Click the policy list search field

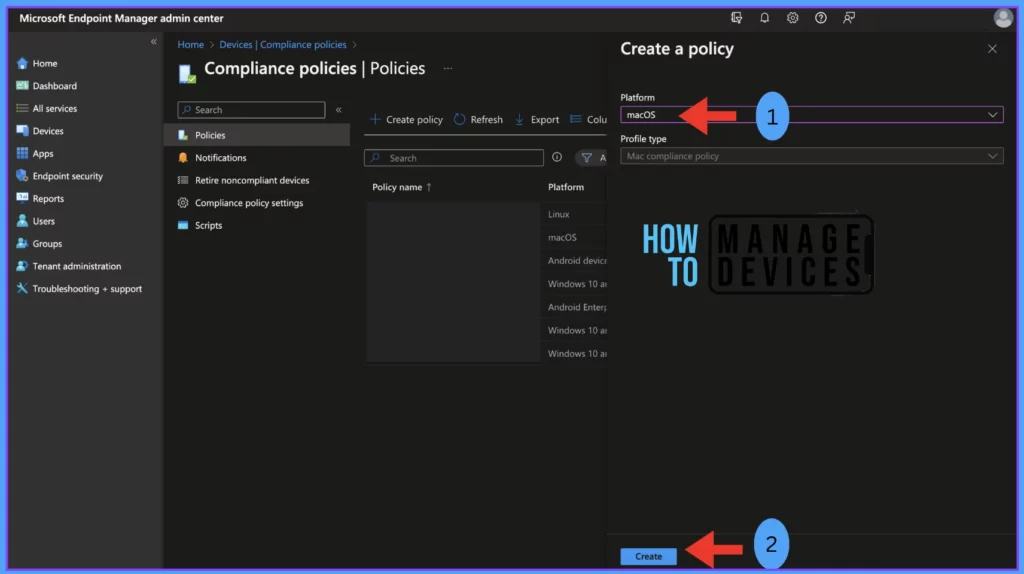tap(454, 158)
